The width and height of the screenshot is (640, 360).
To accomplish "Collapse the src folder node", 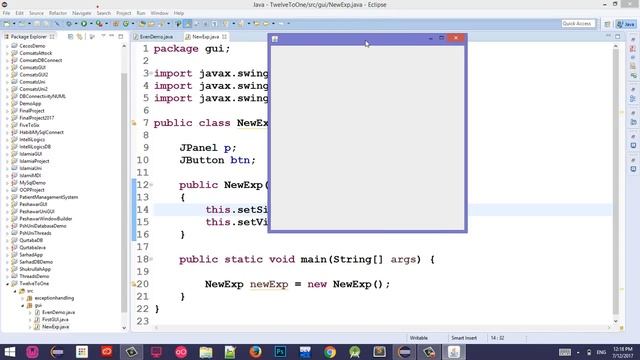I will tap(15, 291).
